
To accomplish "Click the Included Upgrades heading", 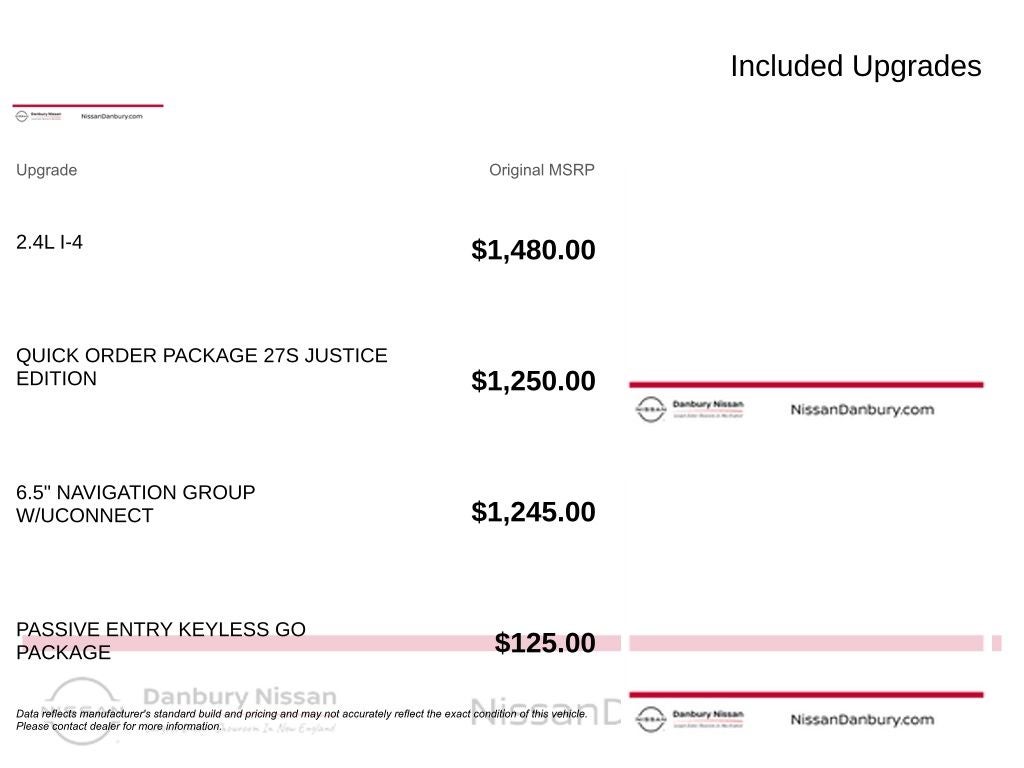I will (x=855, y=66).
